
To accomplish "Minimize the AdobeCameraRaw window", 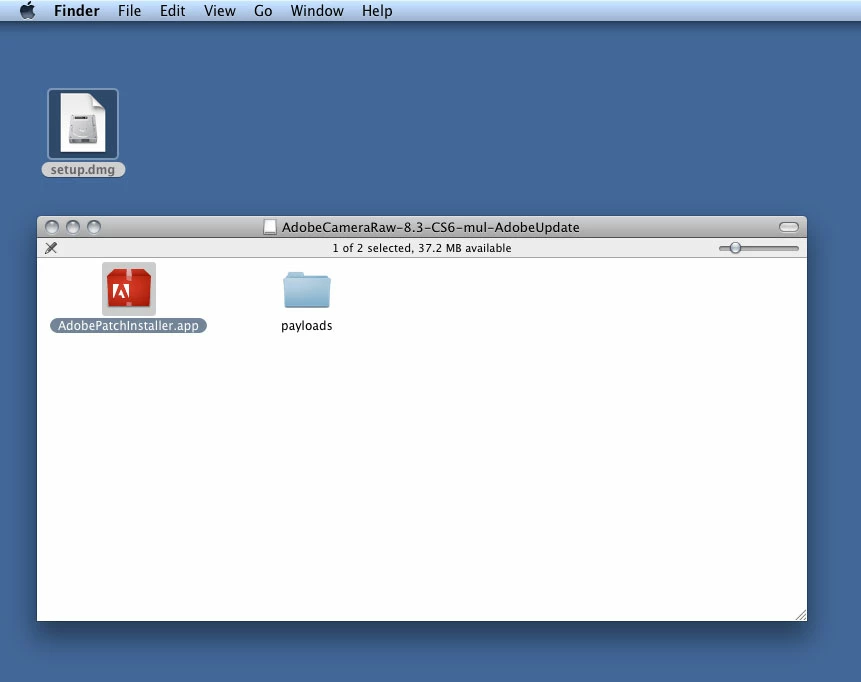I will (x=73, y=227).
